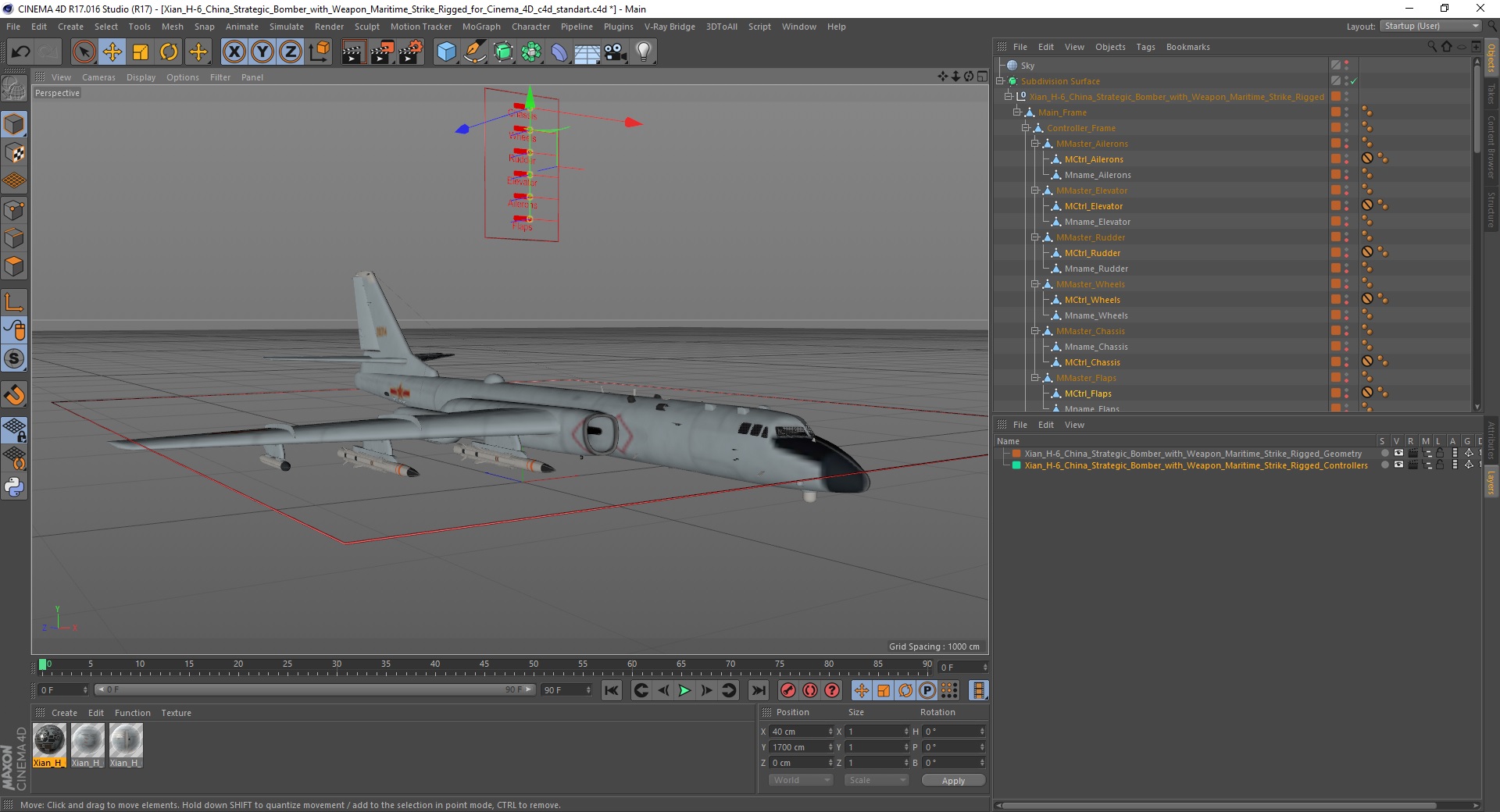This screenshot has width=1500, height=812.
Task: Collapse the MMaster_Chassis node
Action: [1035, 331]
